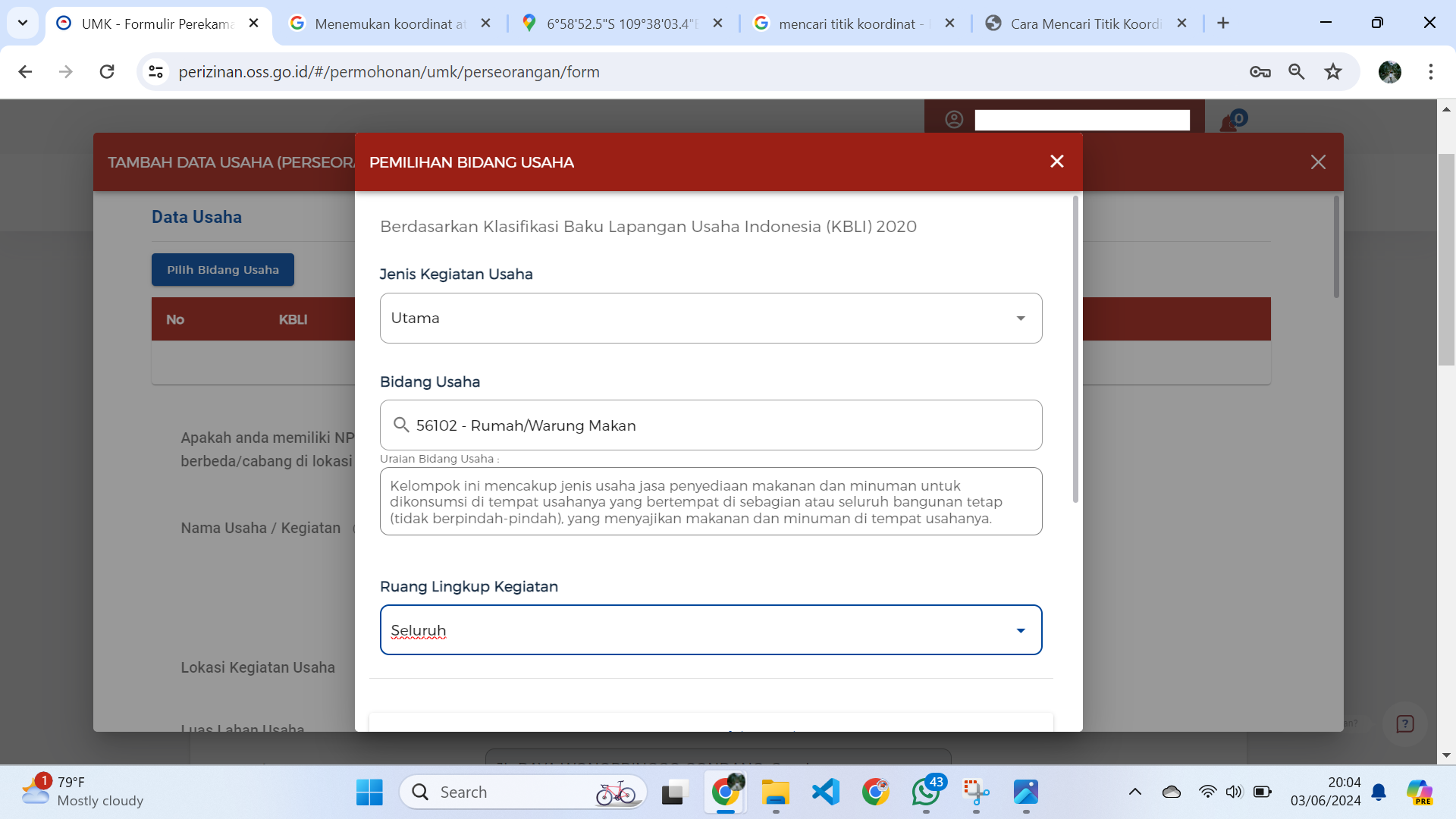
Task: Click the Uraian Bidang Usaha description box
Action: (711, 501)
